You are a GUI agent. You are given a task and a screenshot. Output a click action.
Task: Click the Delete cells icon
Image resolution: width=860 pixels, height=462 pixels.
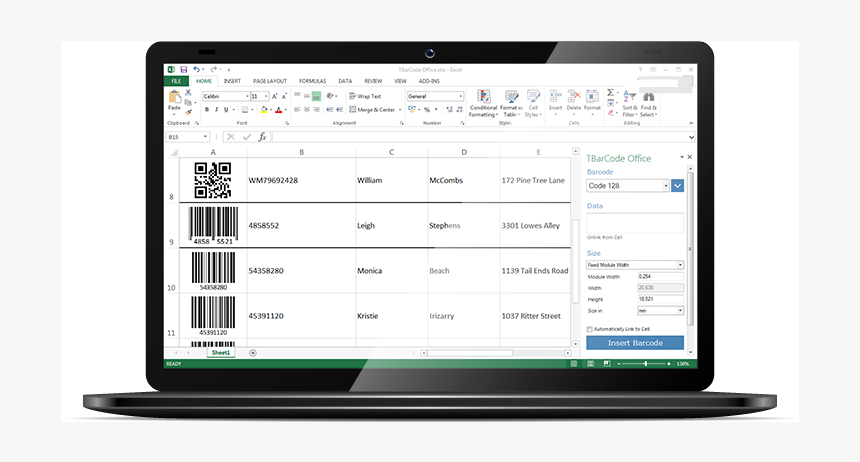pos(574,97)
